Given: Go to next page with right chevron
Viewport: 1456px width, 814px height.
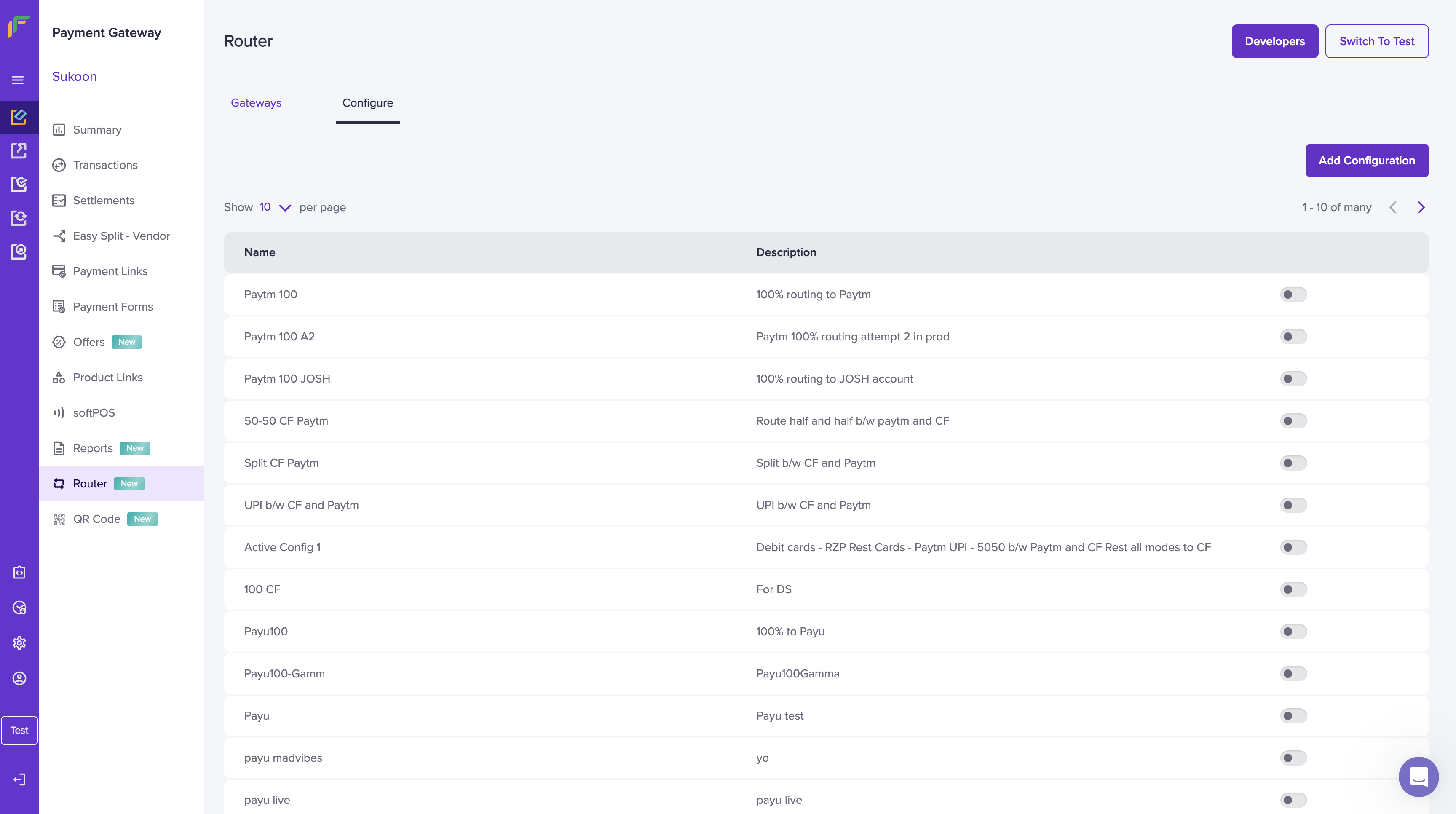Looking at the screenshot, I should pos(1421,207).
